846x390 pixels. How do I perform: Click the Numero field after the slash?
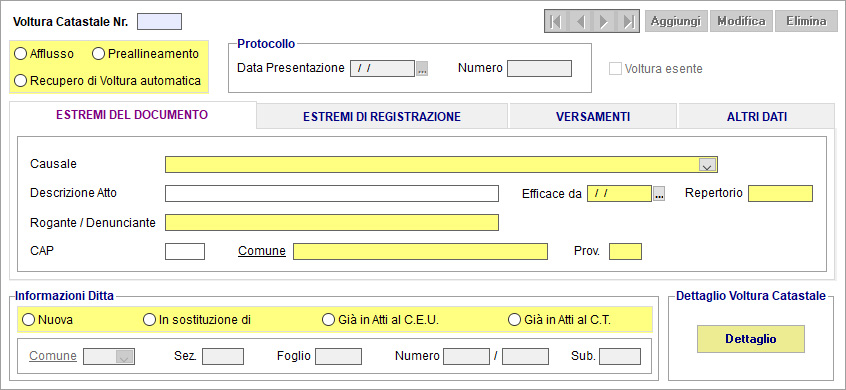(526, 357)
